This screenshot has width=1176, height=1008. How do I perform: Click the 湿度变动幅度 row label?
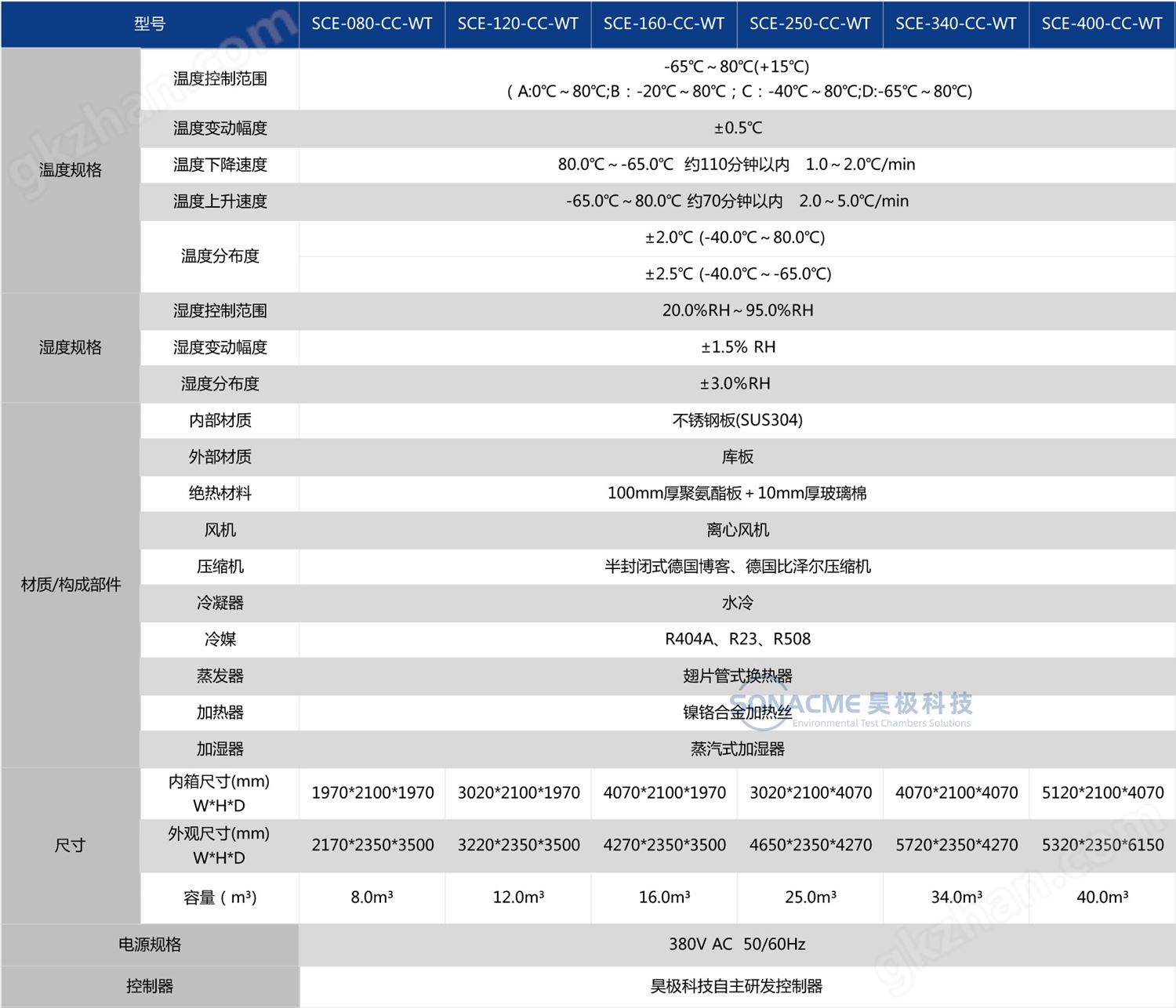(220, 347)
